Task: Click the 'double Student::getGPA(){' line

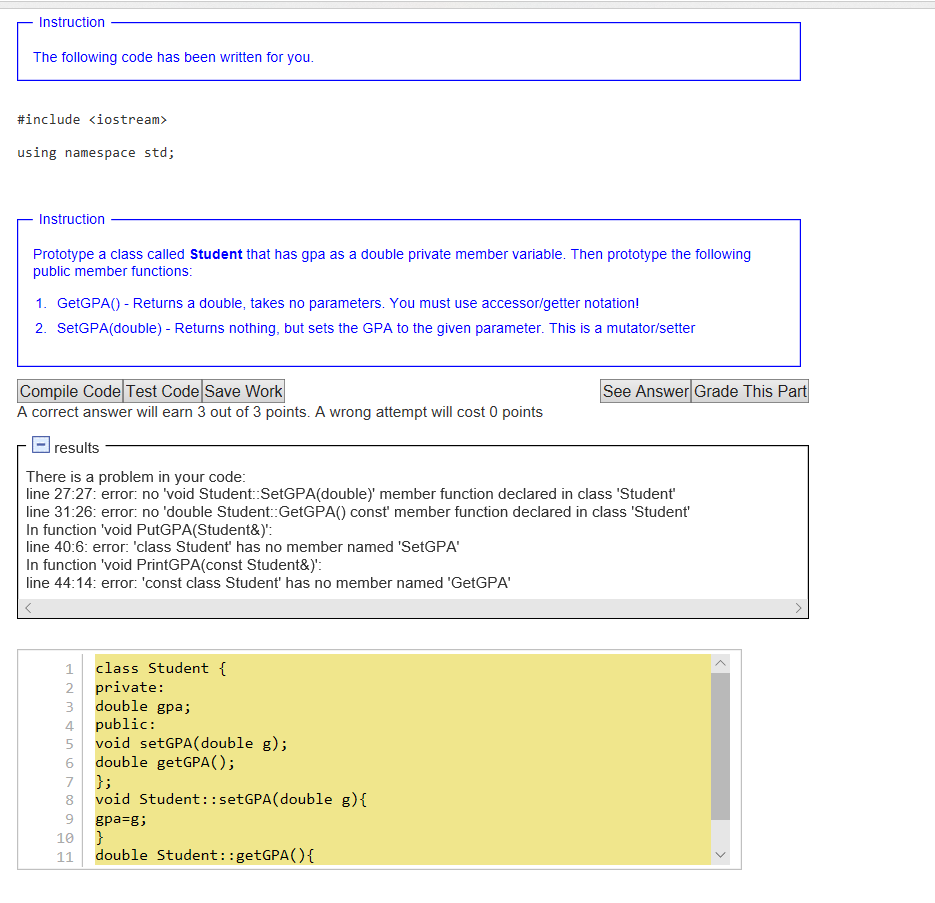Action: click(x=205, y=855)
